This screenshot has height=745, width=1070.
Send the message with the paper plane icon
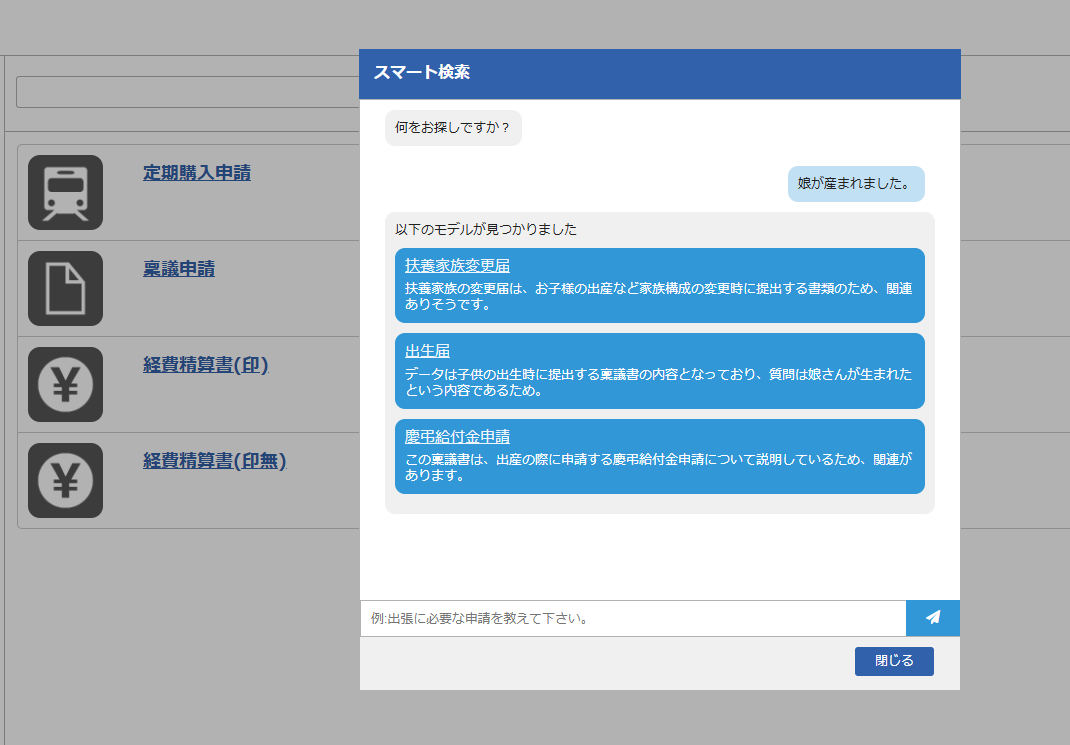pyautogui.click(x=932, y=618)
